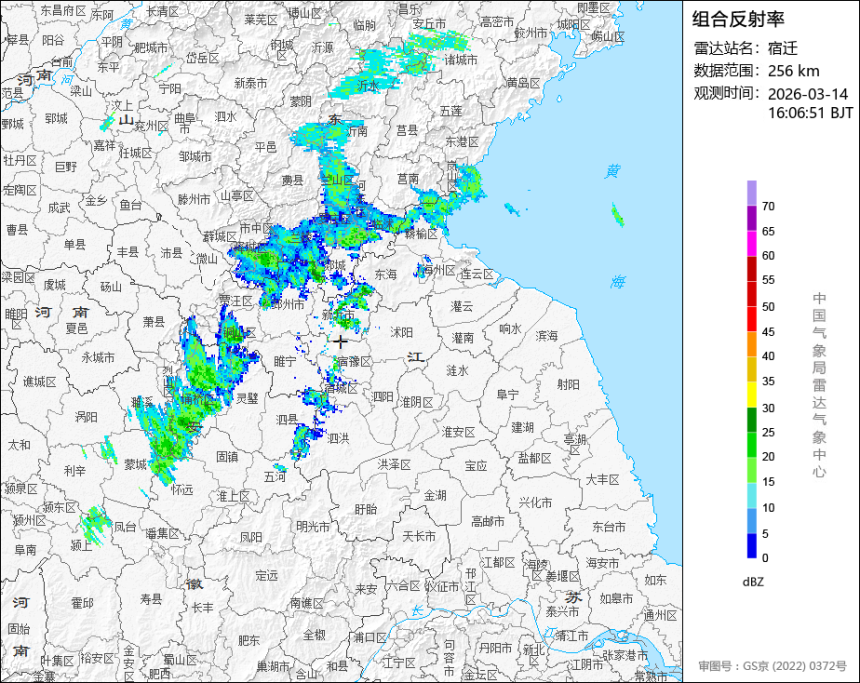This screenshot has width=860, height=683.
Task: Click the time stamp 16:06:51 BJT
Action: coord(811,113)
